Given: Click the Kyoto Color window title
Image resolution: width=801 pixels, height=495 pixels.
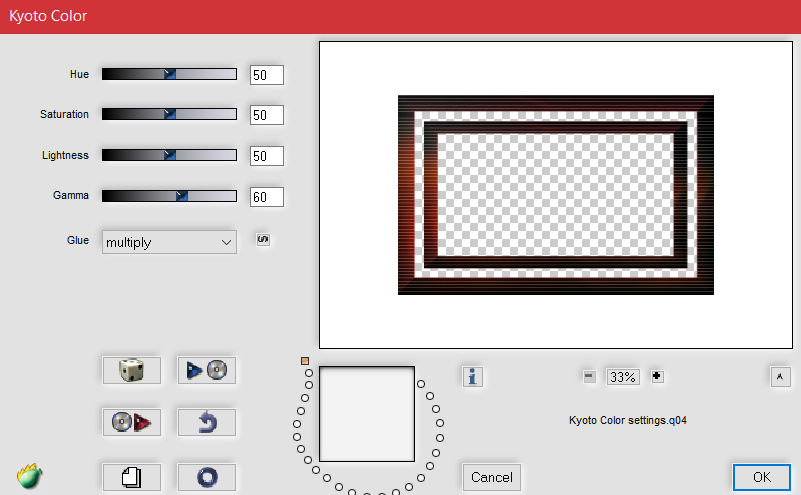Looking at the screenshot, I should pos(48,16).
